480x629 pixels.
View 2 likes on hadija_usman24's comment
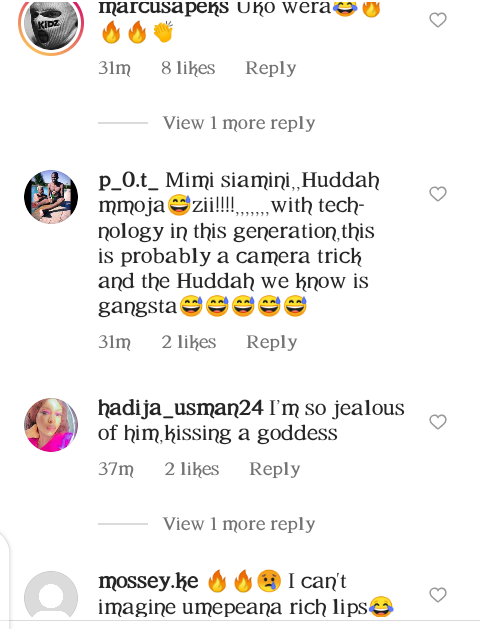point(192,469)
